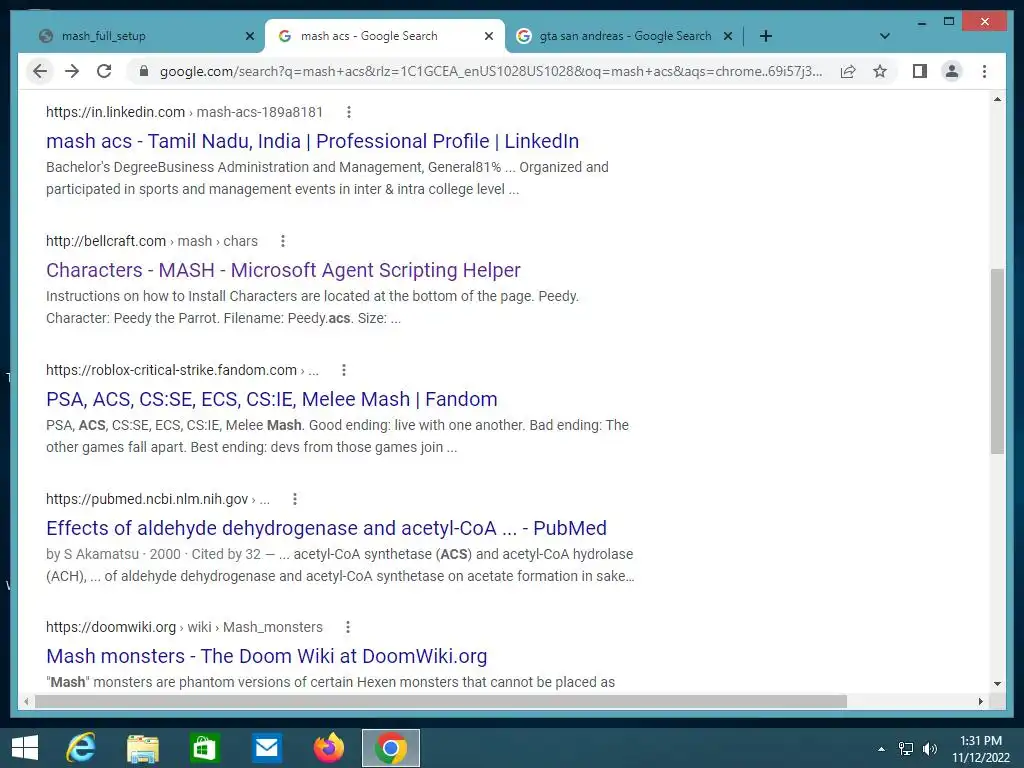The image size is (1024, 768).
Task: Select the mash acs Google Search tab
Action: tap(385, 36)
